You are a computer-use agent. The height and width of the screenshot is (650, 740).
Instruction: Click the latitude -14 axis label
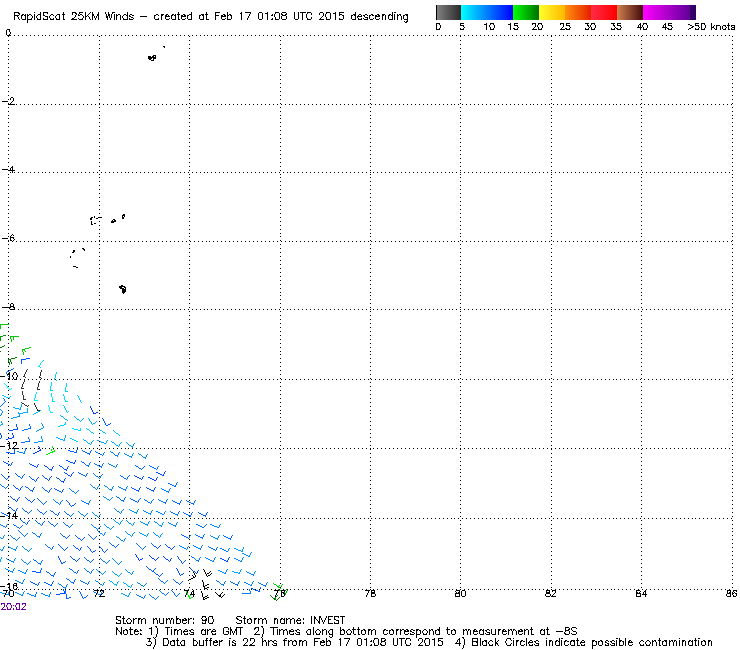pos(9,515)
